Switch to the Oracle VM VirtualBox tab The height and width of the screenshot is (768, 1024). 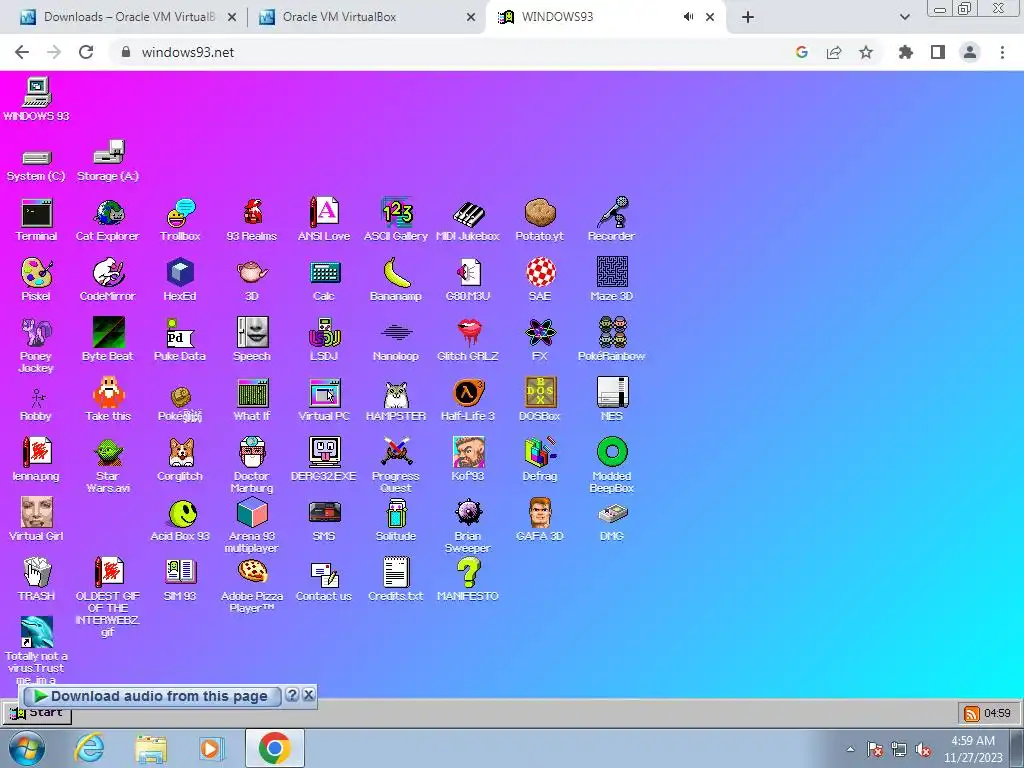click(x=366, y=17)
